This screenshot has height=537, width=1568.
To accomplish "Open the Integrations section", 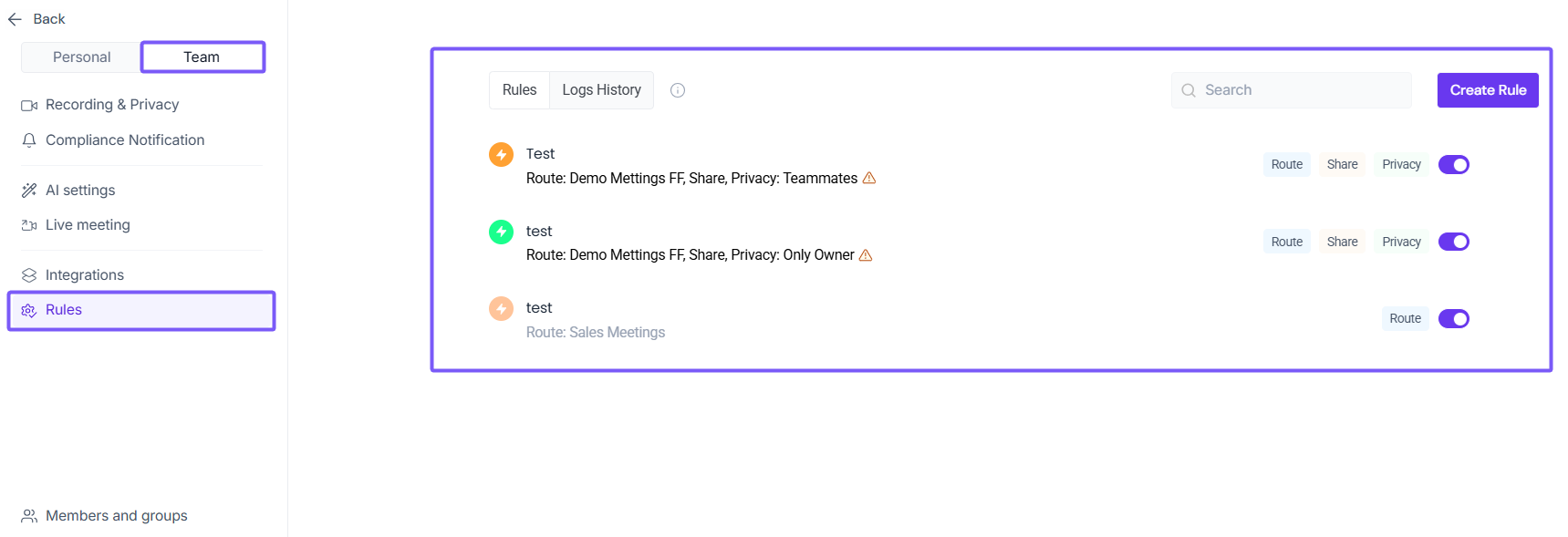I will tap(84, 275).
